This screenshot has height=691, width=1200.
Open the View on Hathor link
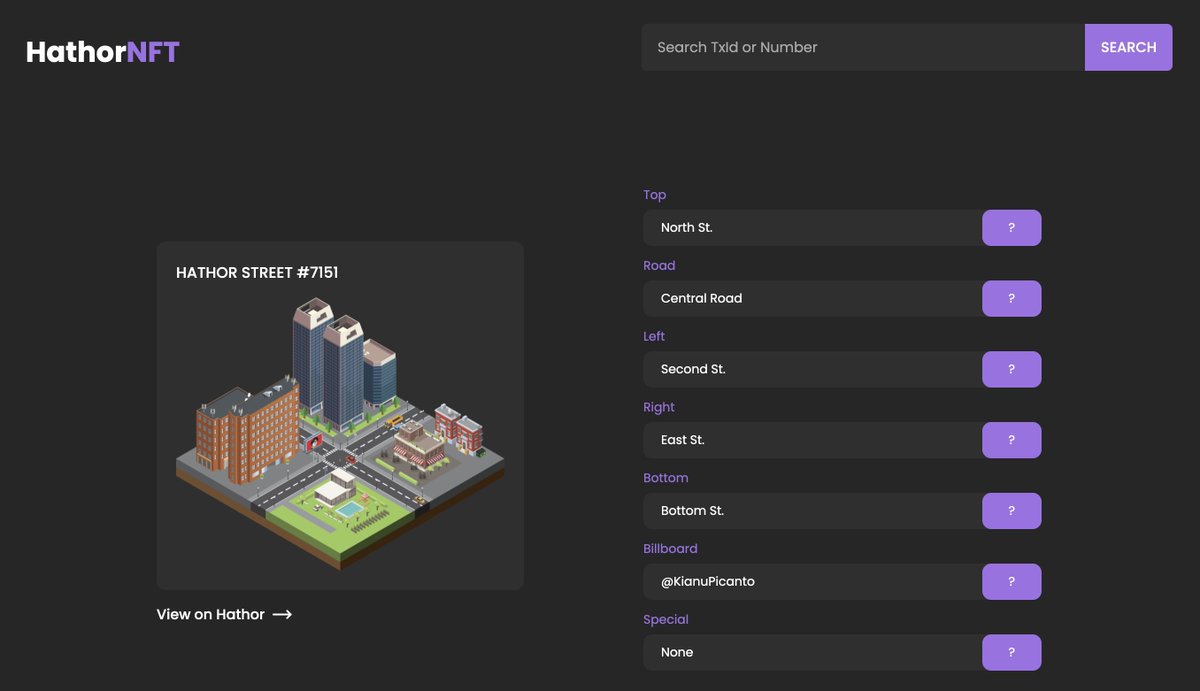(224, 614)
